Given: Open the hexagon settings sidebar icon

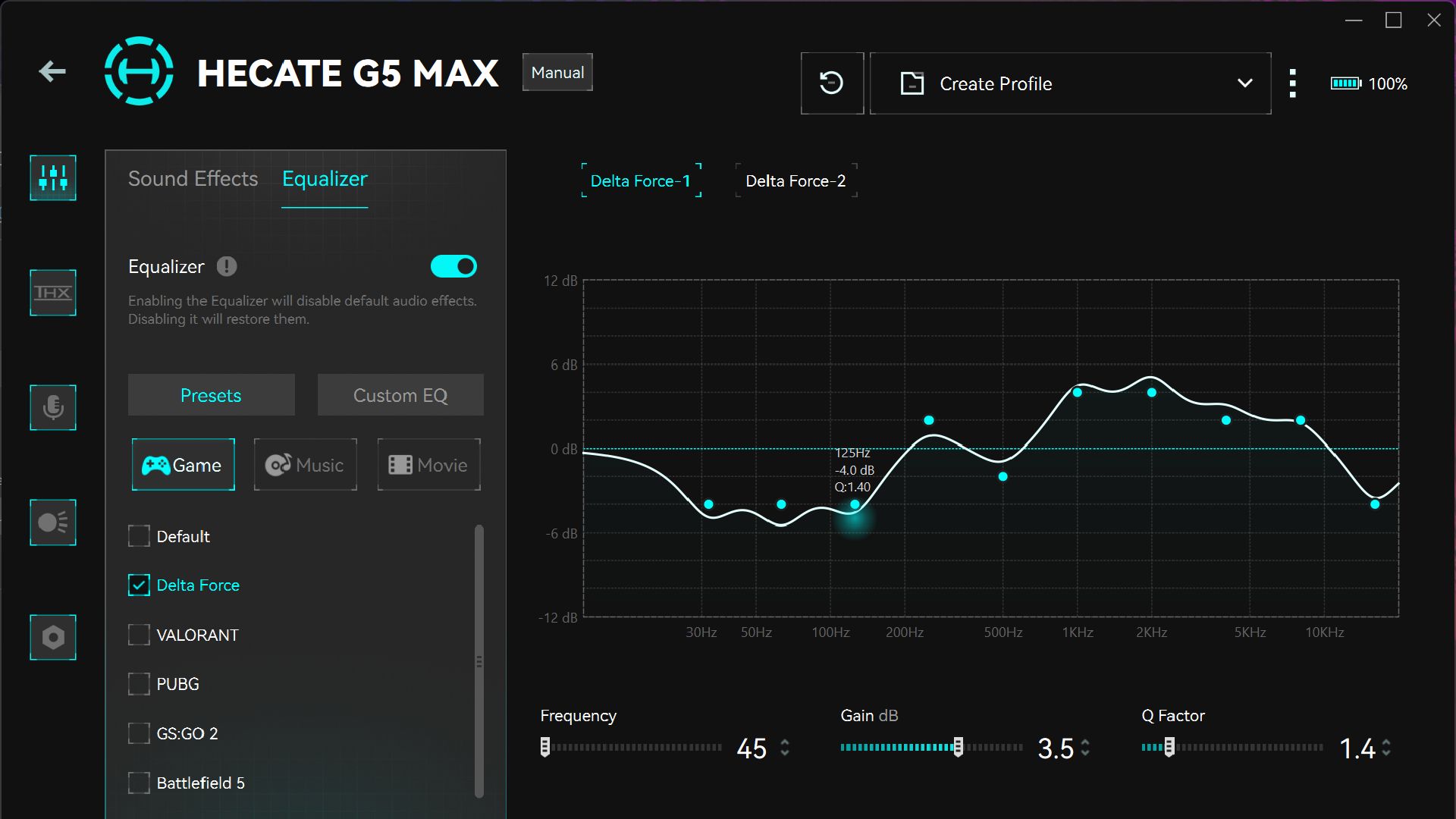Looking at the screenshot, I should 53,638.
